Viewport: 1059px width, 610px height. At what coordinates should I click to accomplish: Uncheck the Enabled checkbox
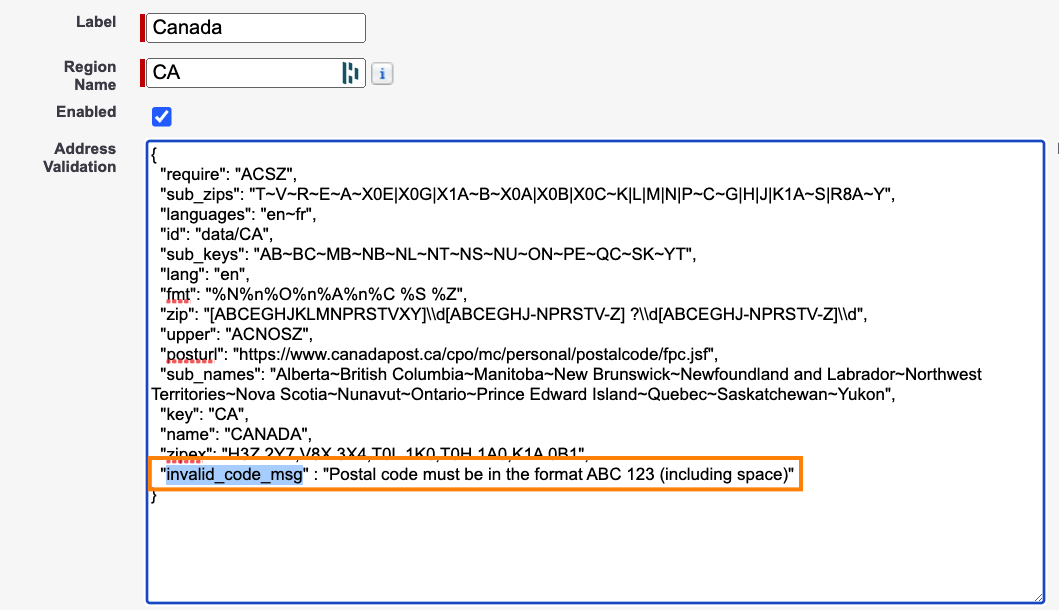162,116
